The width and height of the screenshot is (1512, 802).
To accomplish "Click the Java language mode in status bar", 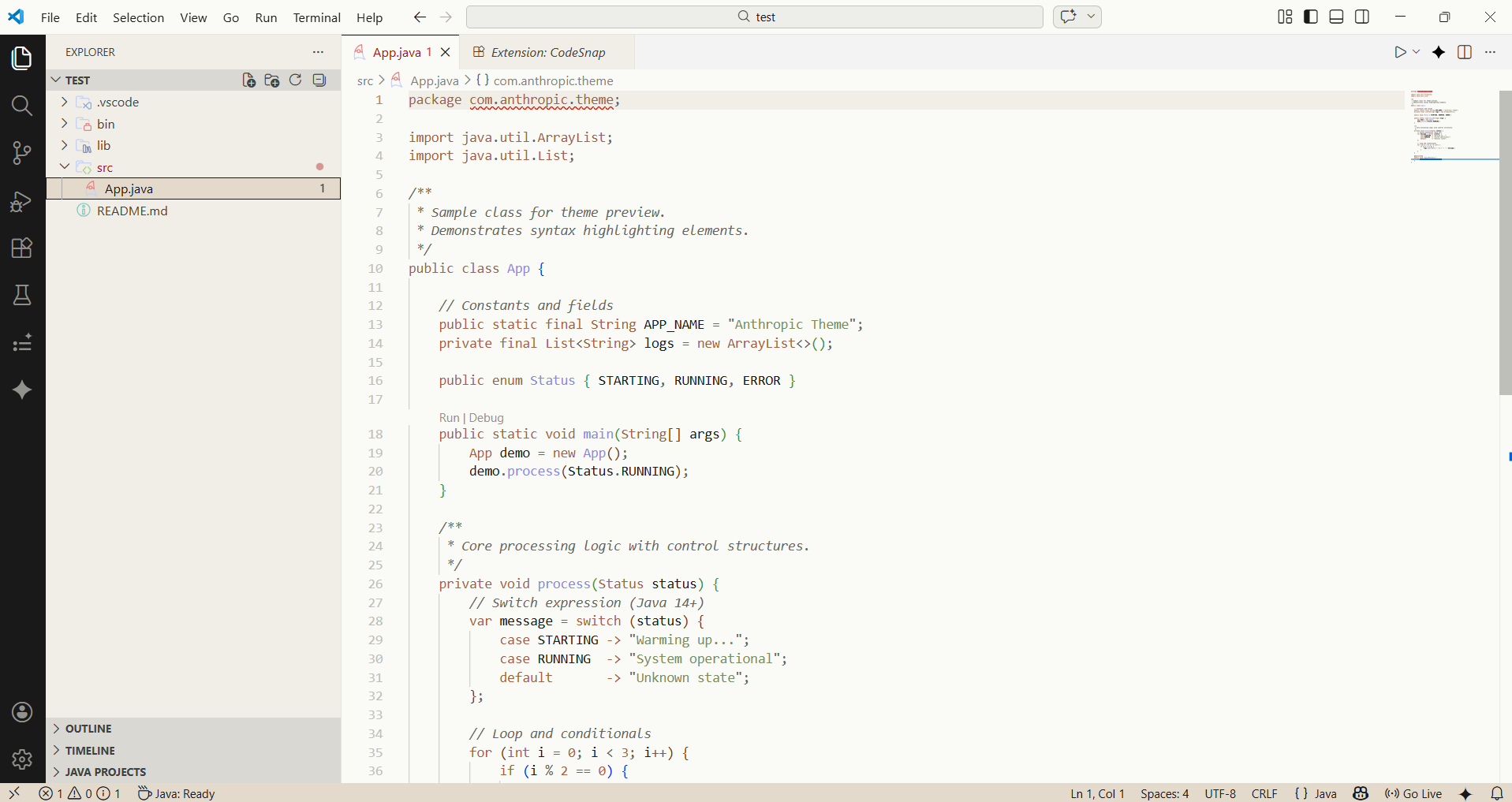I will [1325, 793].
